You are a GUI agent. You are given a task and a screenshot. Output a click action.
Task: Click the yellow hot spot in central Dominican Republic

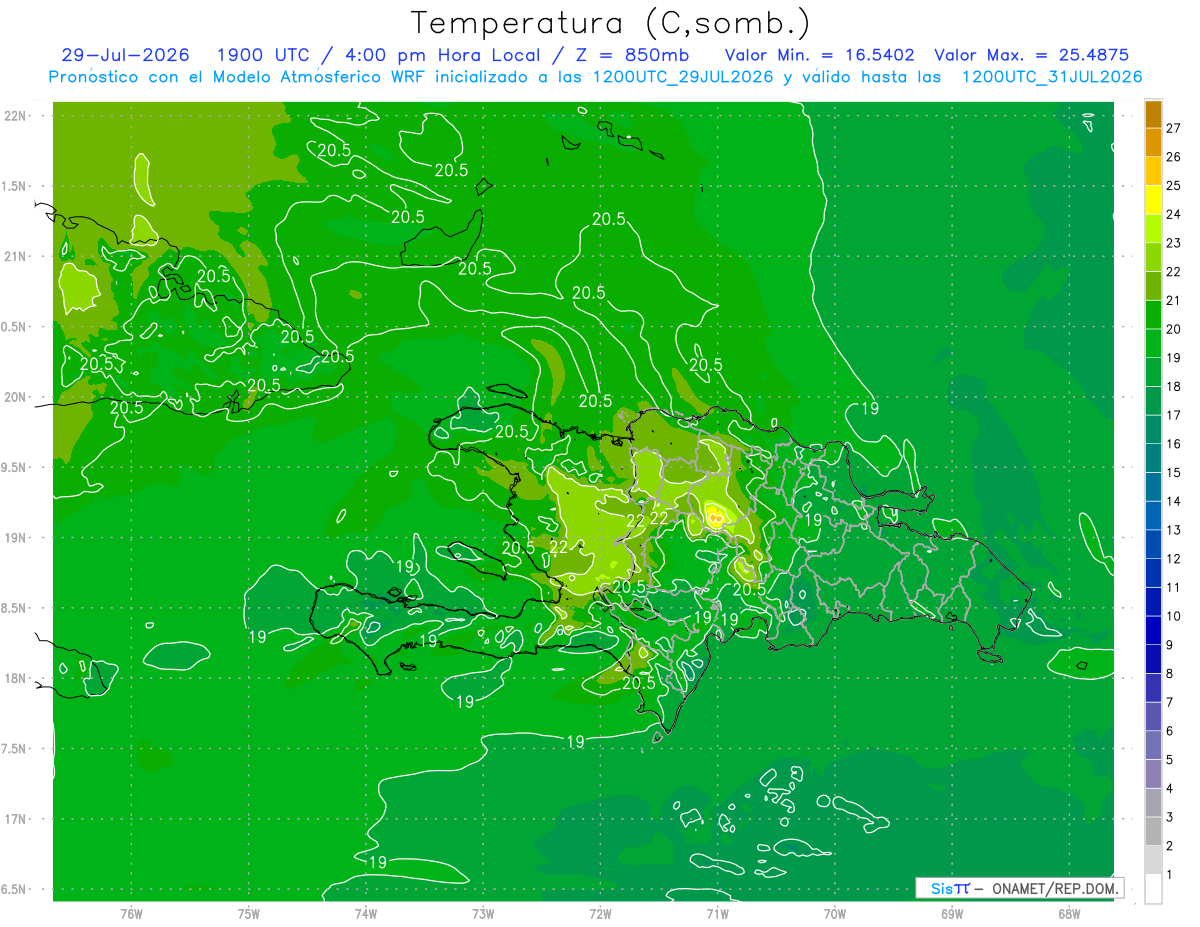coord(716,516)
